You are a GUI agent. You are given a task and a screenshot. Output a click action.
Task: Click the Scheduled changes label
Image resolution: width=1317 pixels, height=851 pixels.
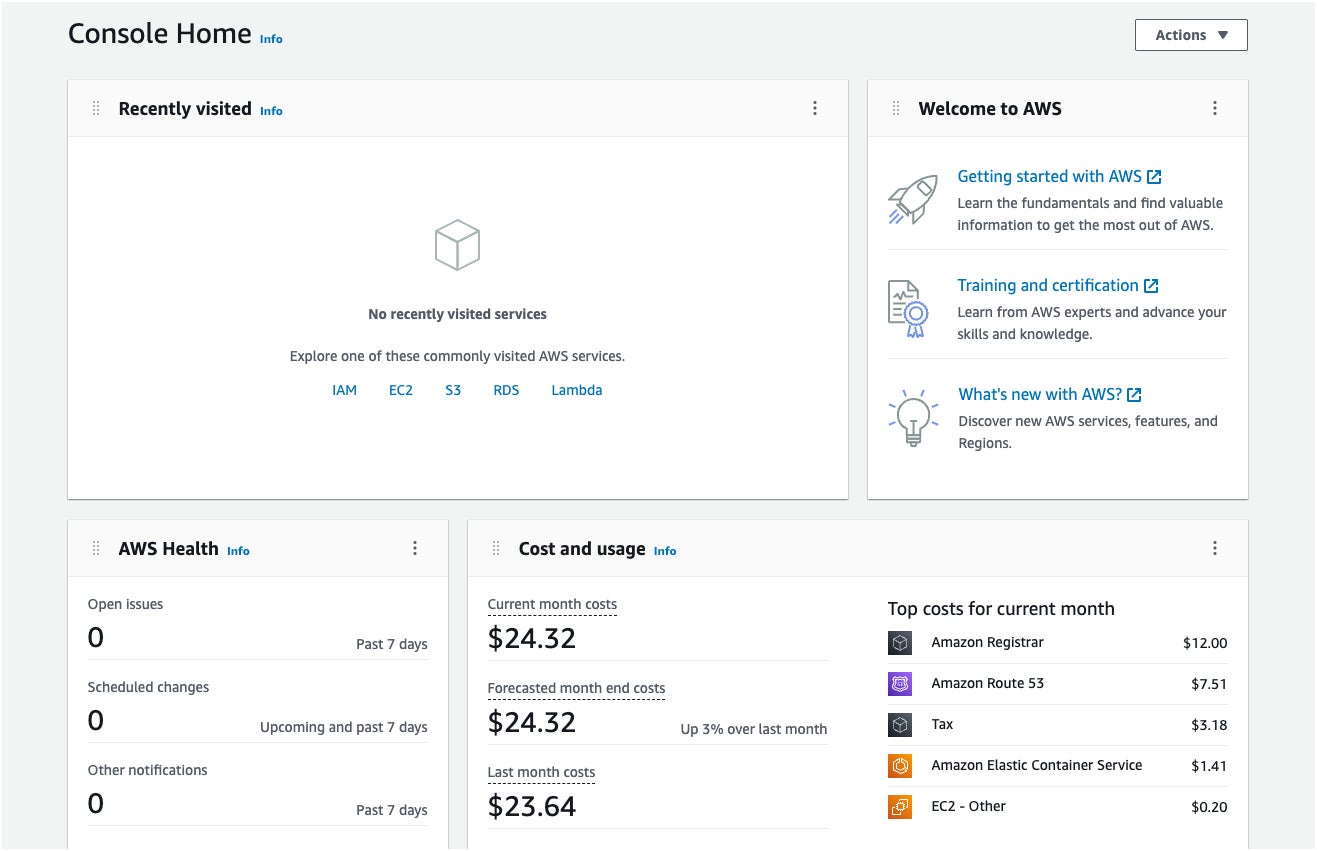148,687
